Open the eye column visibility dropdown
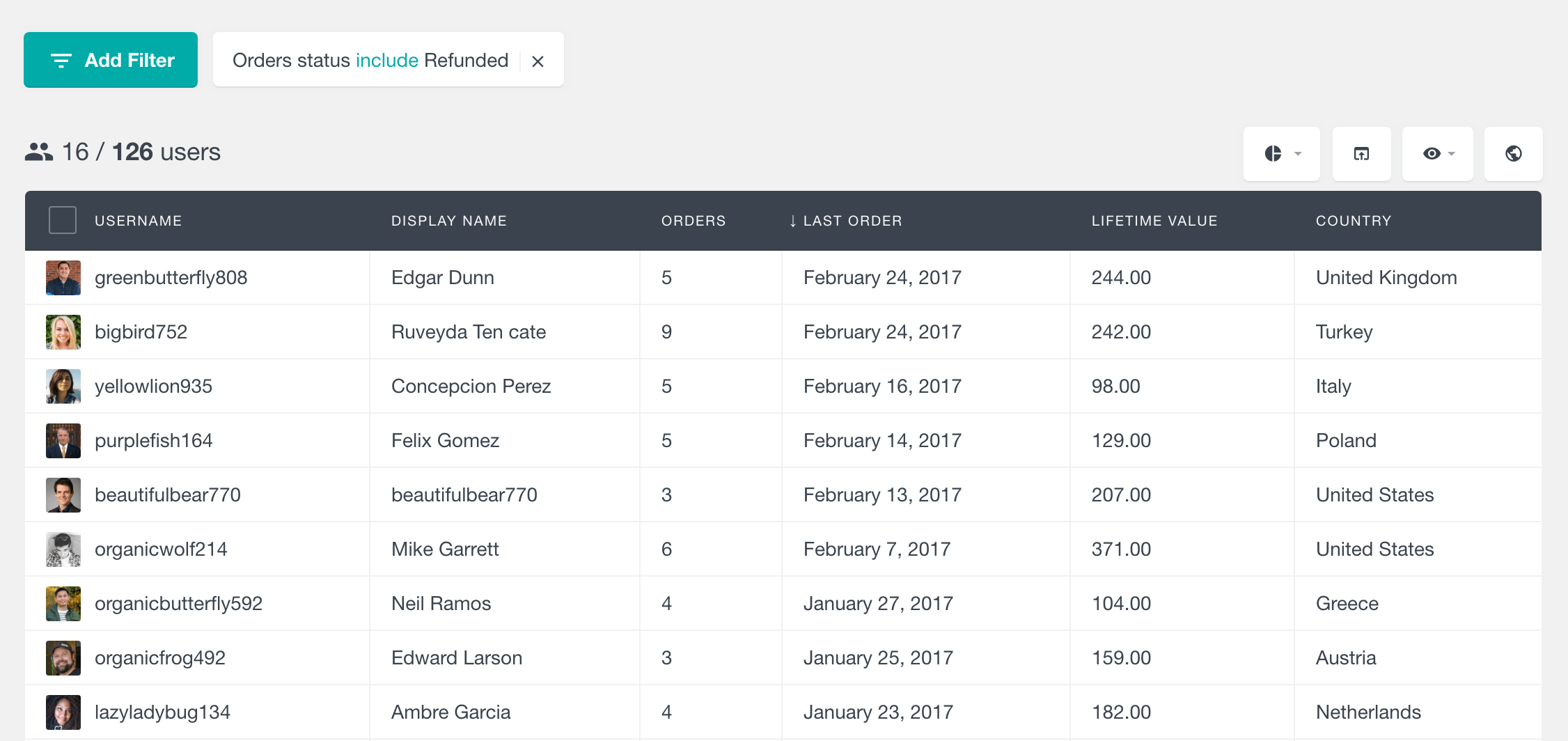This screenshot has height=741, width=1568. (1437, 154)
